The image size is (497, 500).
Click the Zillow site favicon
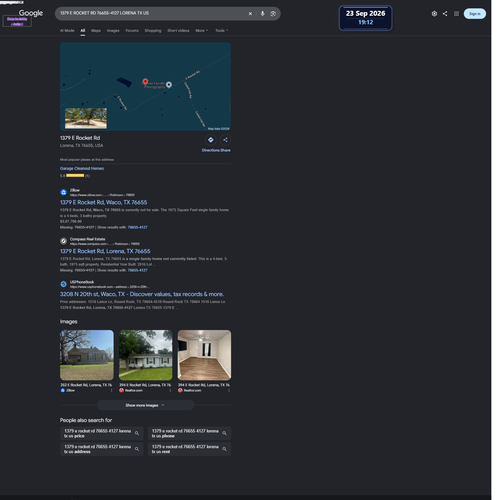click(x=63, y=192)
